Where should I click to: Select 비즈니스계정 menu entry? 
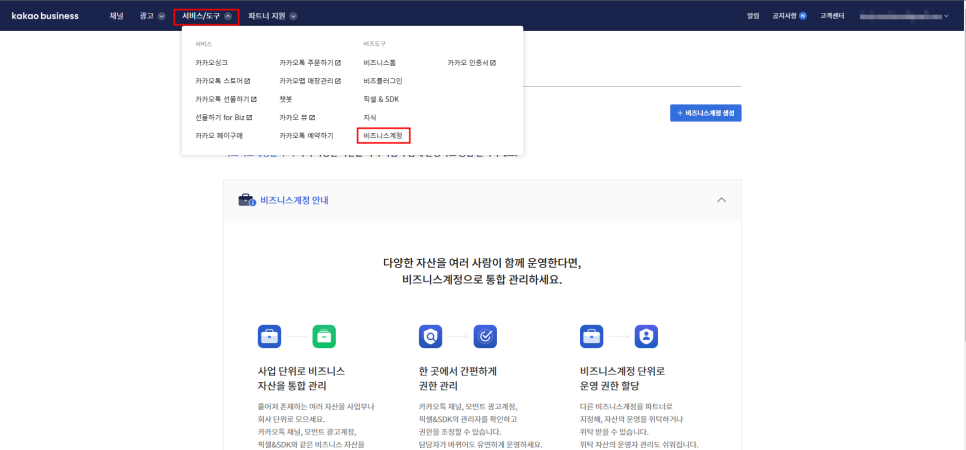pos(383,136)
